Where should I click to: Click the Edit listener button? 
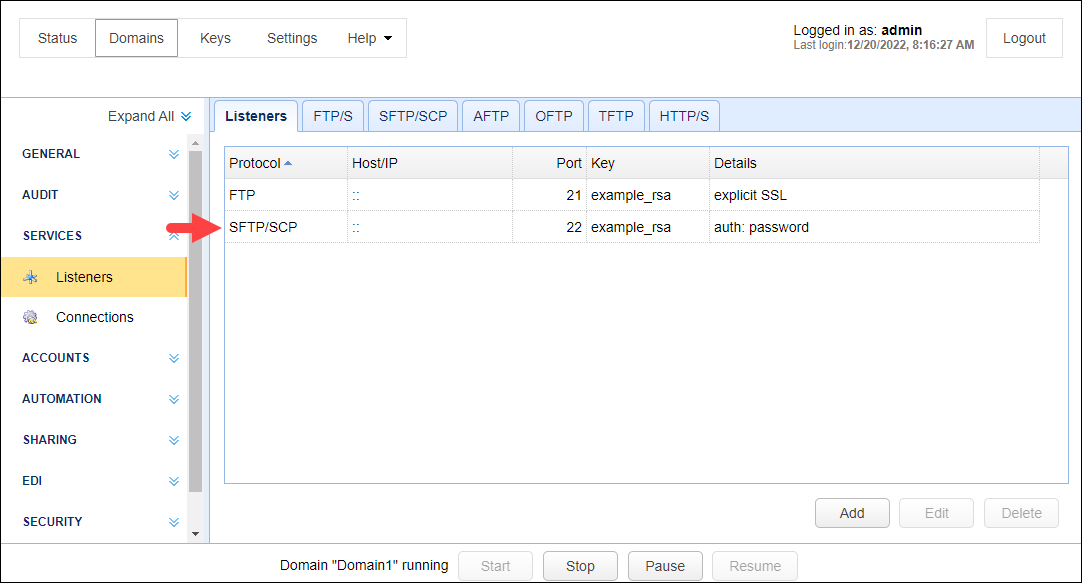click(x=936, y=513)
